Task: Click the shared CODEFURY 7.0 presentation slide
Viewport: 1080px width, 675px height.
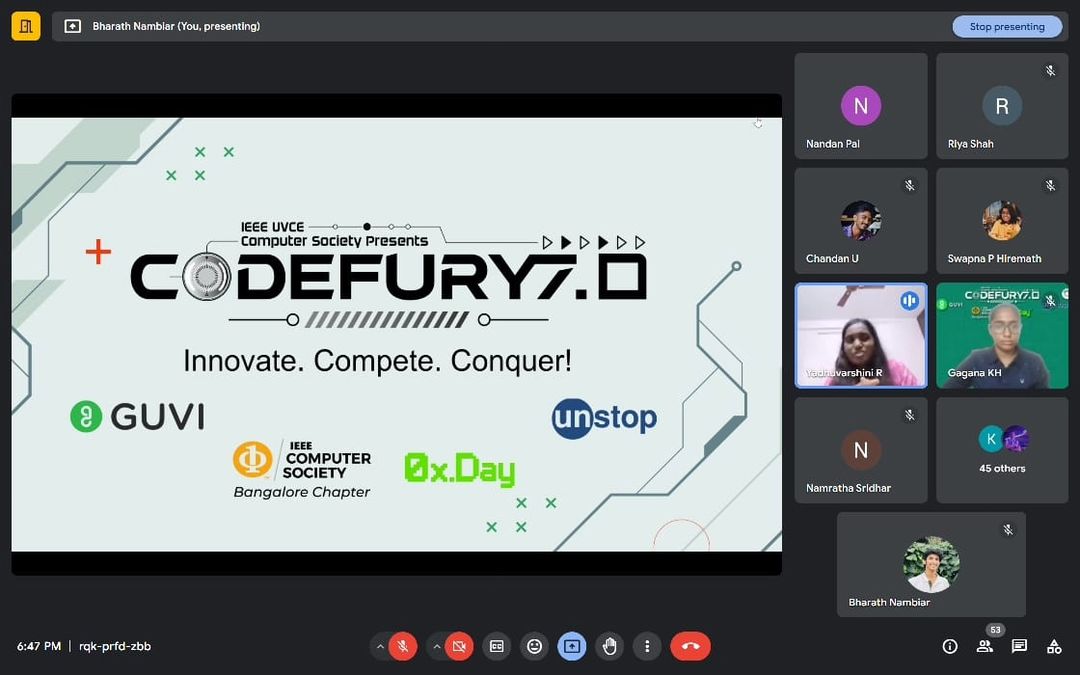Action: pyautogui.click(x=397, y=335)
